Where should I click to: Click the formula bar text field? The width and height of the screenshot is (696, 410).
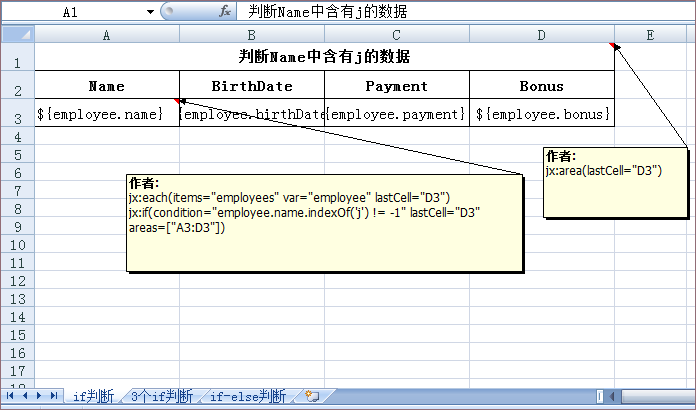(x=460, y=12)
